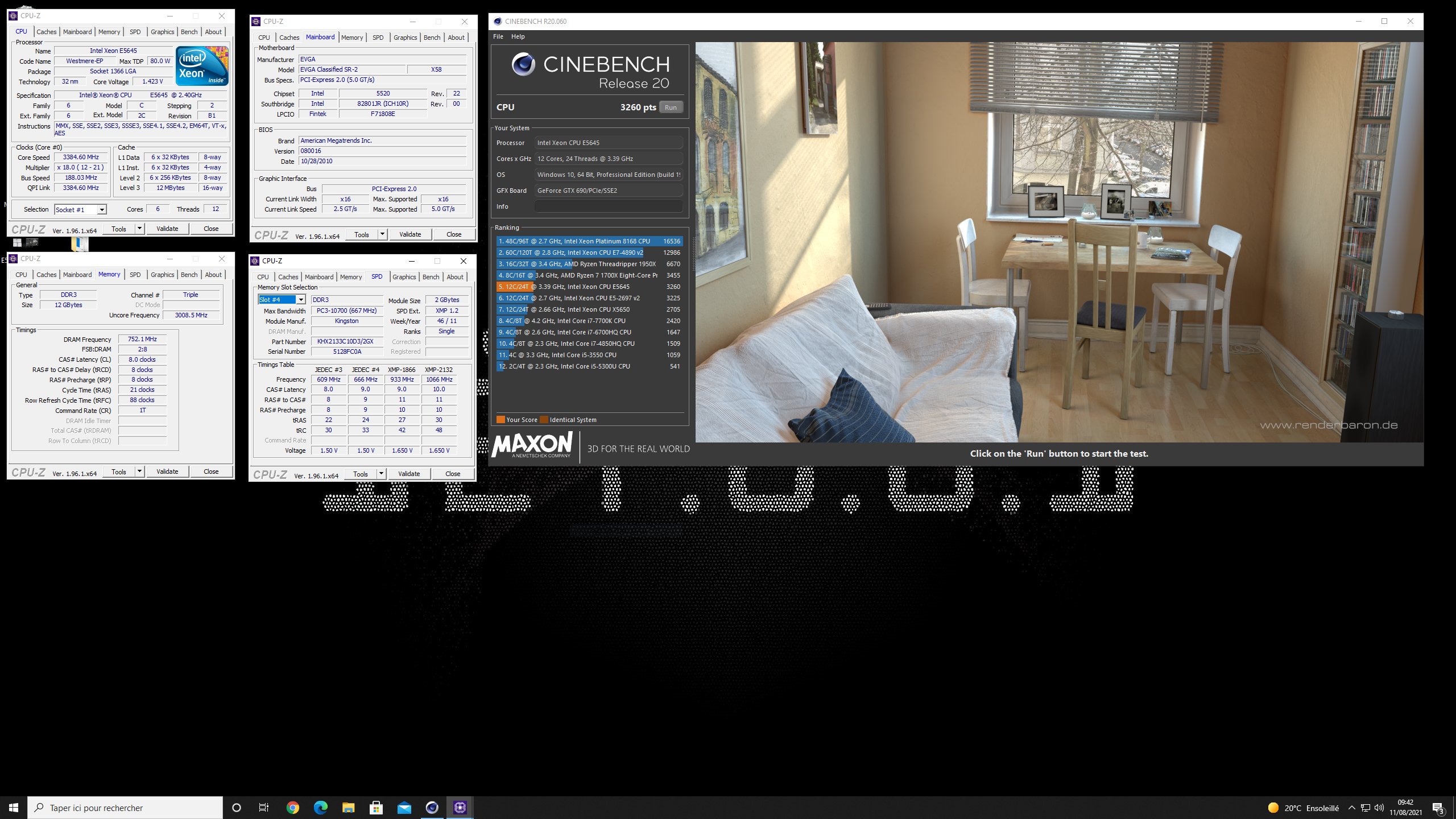Click the Cinebench Info input field
The height and width of the screenshot is (819, 1456).
click(608, 206)
